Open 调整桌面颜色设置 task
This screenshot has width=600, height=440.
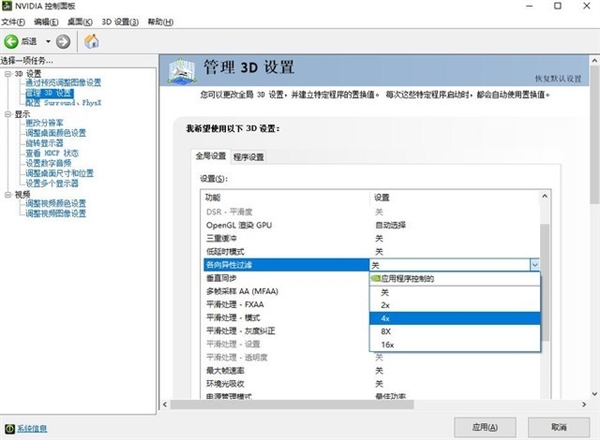55,133
